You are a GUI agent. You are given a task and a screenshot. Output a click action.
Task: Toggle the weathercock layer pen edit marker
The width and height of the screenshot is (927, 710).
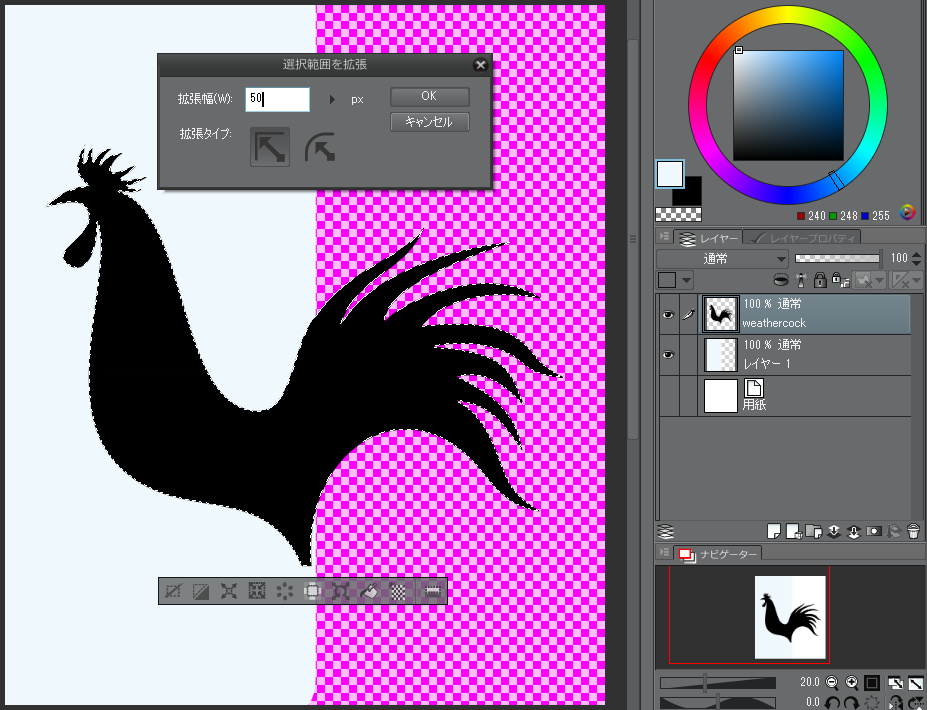click(x=688, y=315)
